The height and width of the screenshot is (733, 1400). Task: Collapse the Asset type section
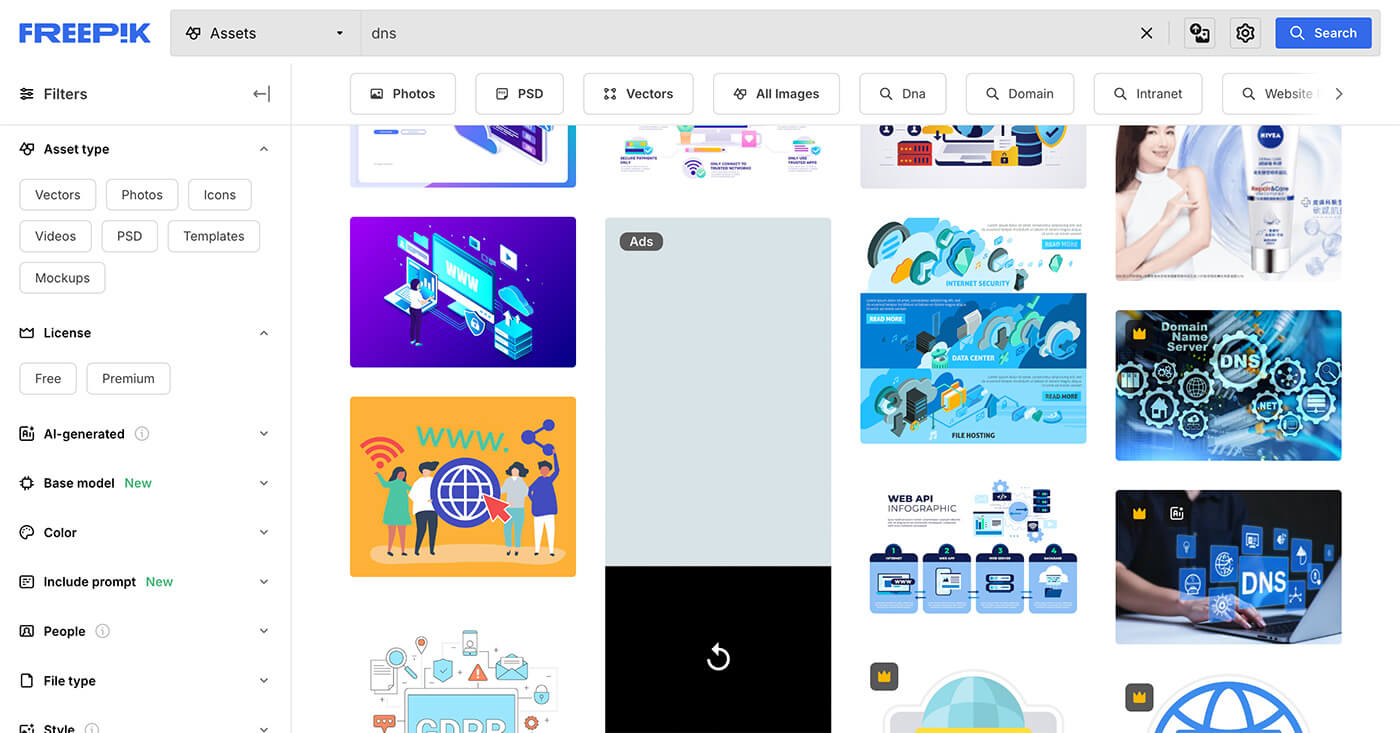click(x=264, y=149)
